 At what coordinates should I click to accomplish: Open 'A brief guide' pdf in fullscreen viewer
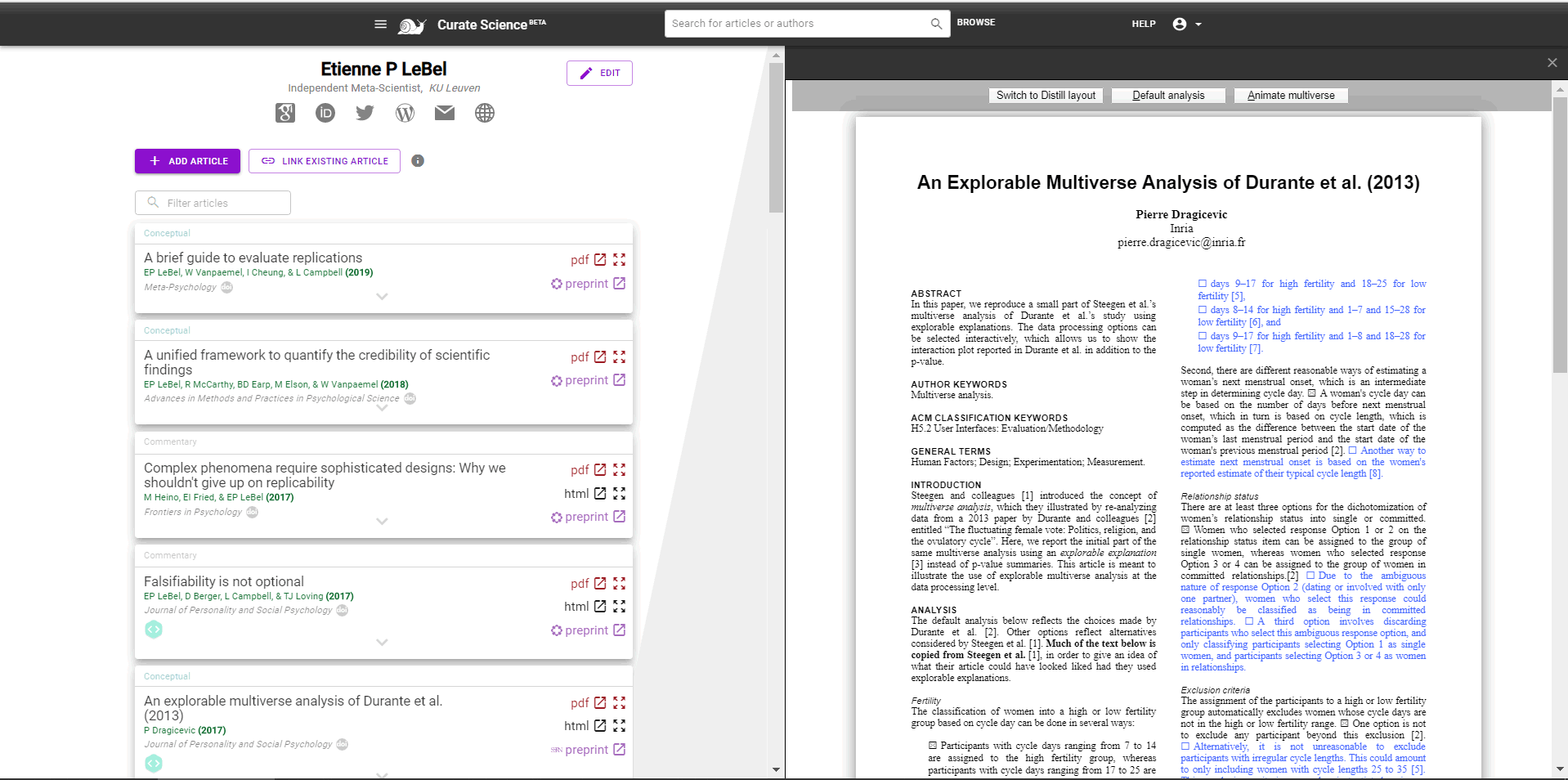[x=620, y=259]
